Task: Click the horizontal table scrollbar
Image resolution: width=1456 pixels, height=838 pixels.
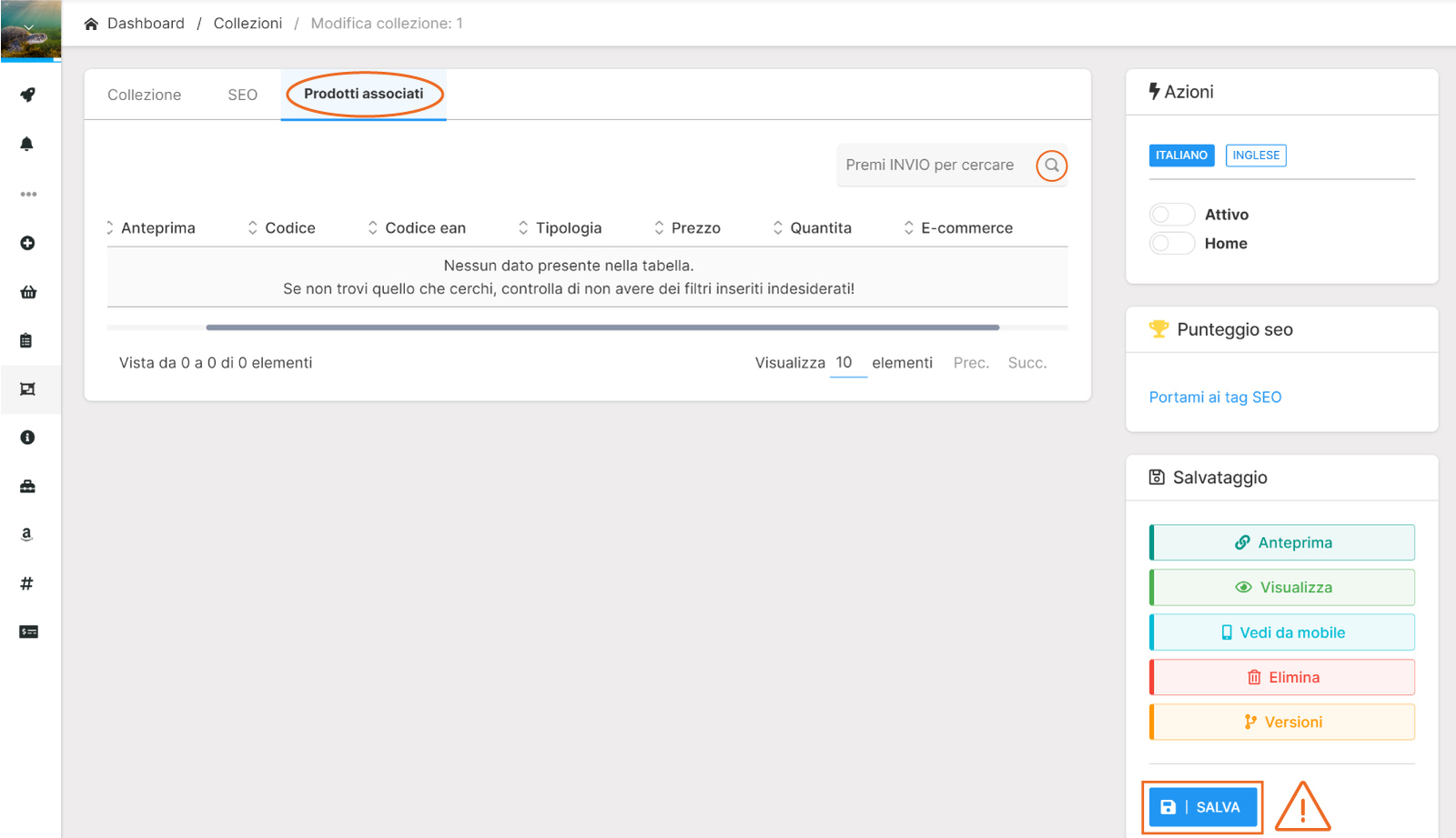Action: [x=602, y=328]
